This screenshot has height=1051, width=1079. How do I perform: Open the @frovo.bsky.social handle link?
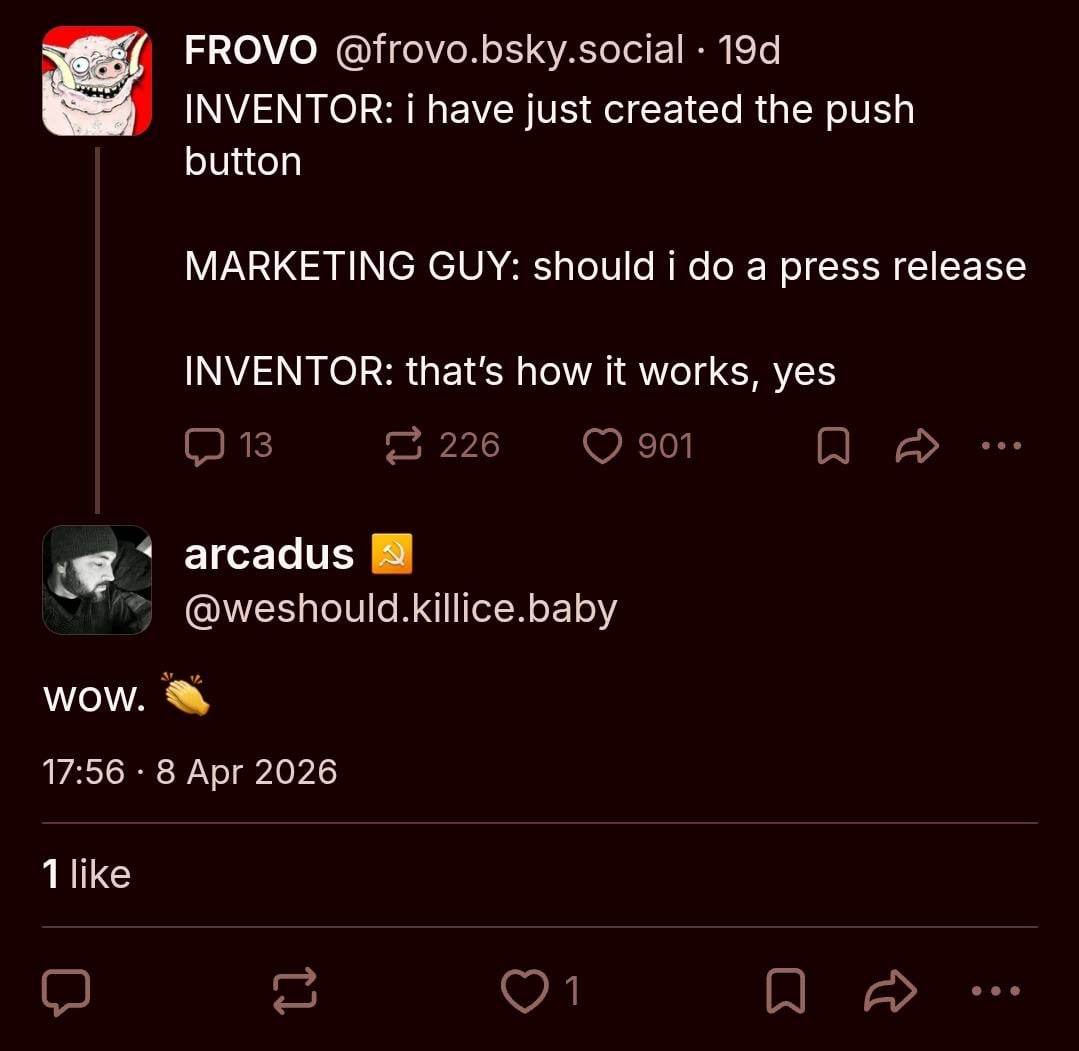coord(508,50)
